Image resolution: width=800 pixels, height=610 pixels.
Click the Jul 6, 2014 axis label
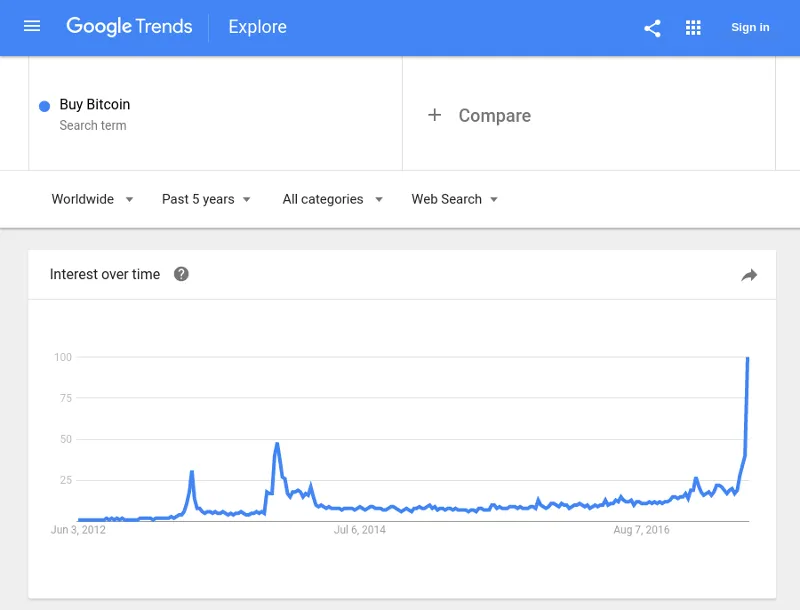(360, 530)
